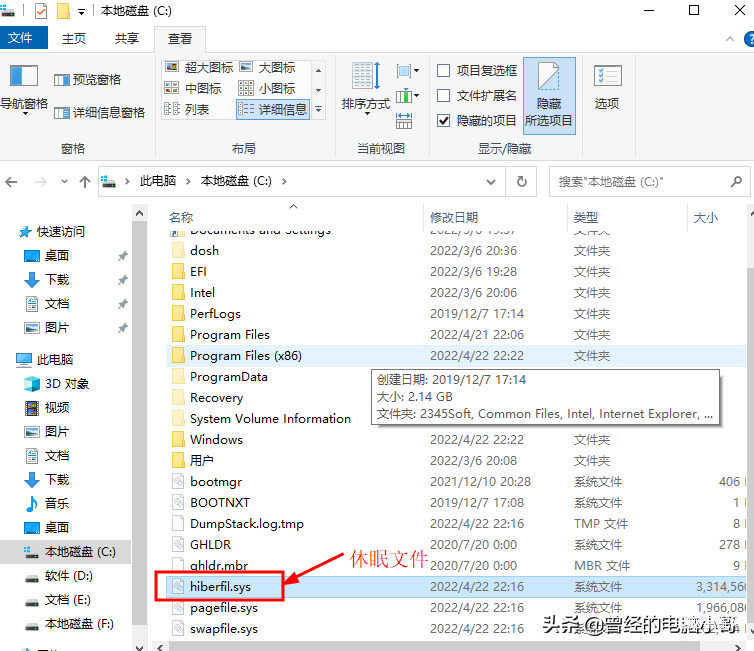Open 音乐 in navigation pane
Viewport: 754px width, 651px height.
(56, 503)
